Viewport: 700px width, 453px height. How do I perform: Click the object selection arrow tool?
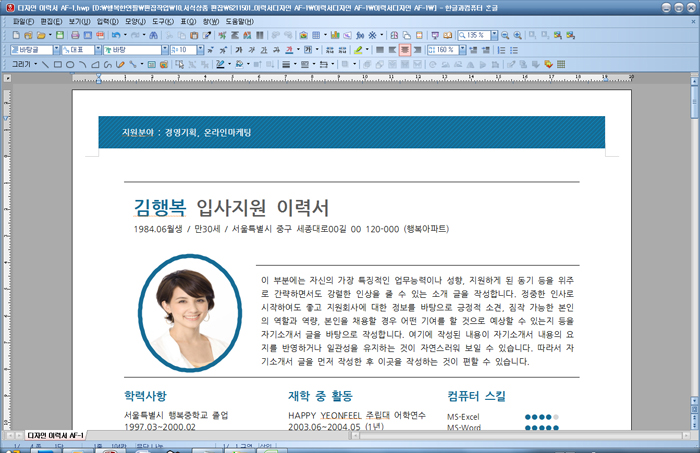coord(179,65)
